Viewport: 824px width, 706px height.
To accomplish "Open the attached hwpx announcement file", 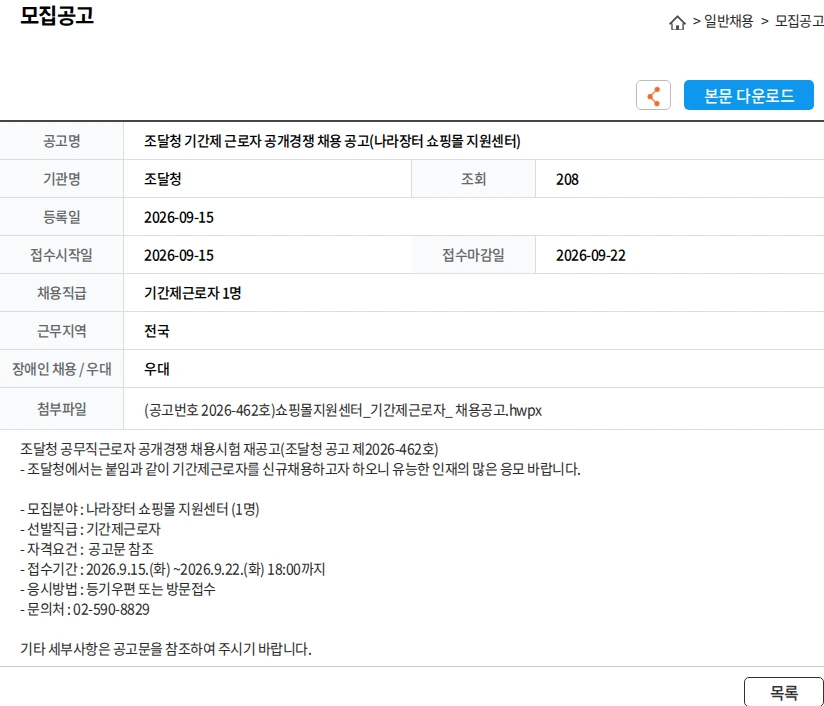I will [x=343, y=410].
